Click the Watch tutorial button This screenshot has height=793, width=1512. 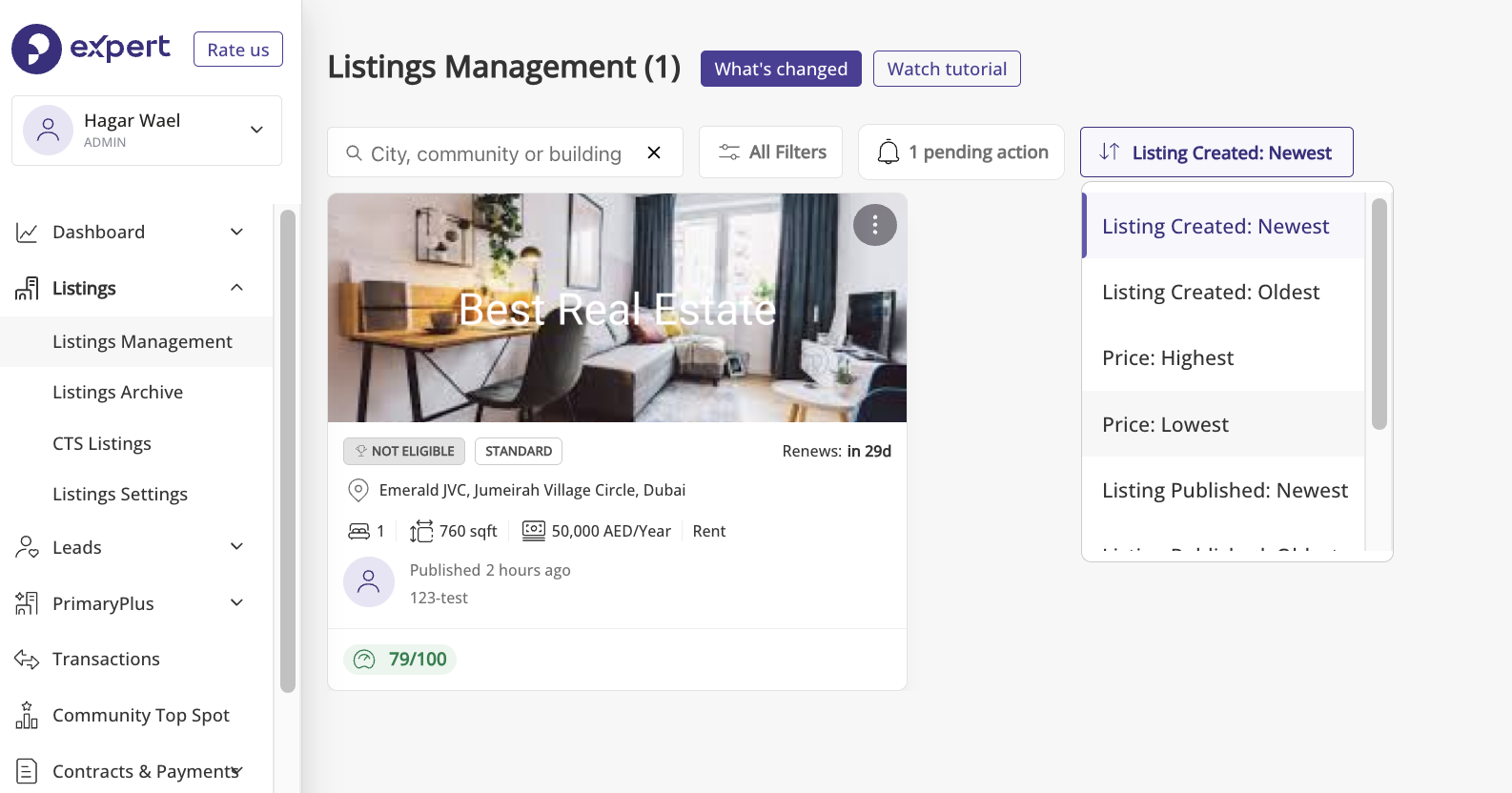pos(947,69)
